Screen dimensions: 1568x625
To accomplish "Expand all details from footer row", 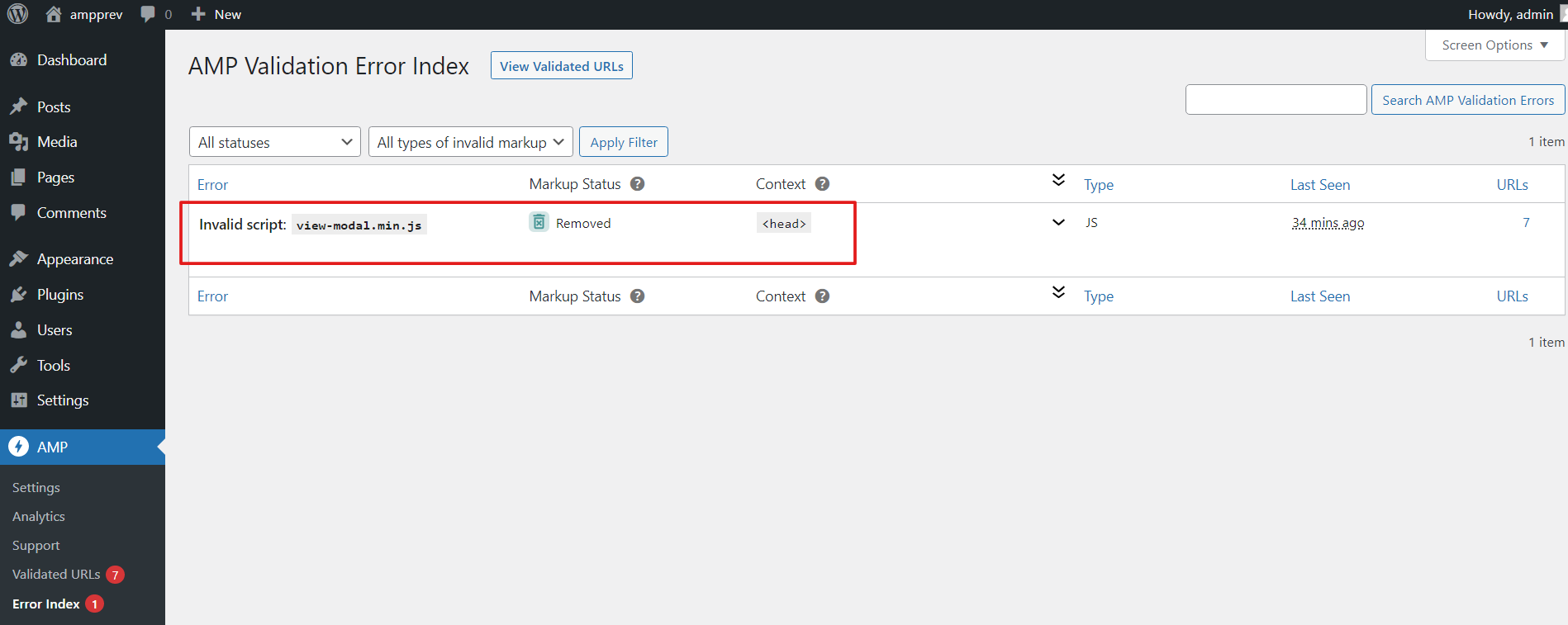I will [x=1058, y=292].
